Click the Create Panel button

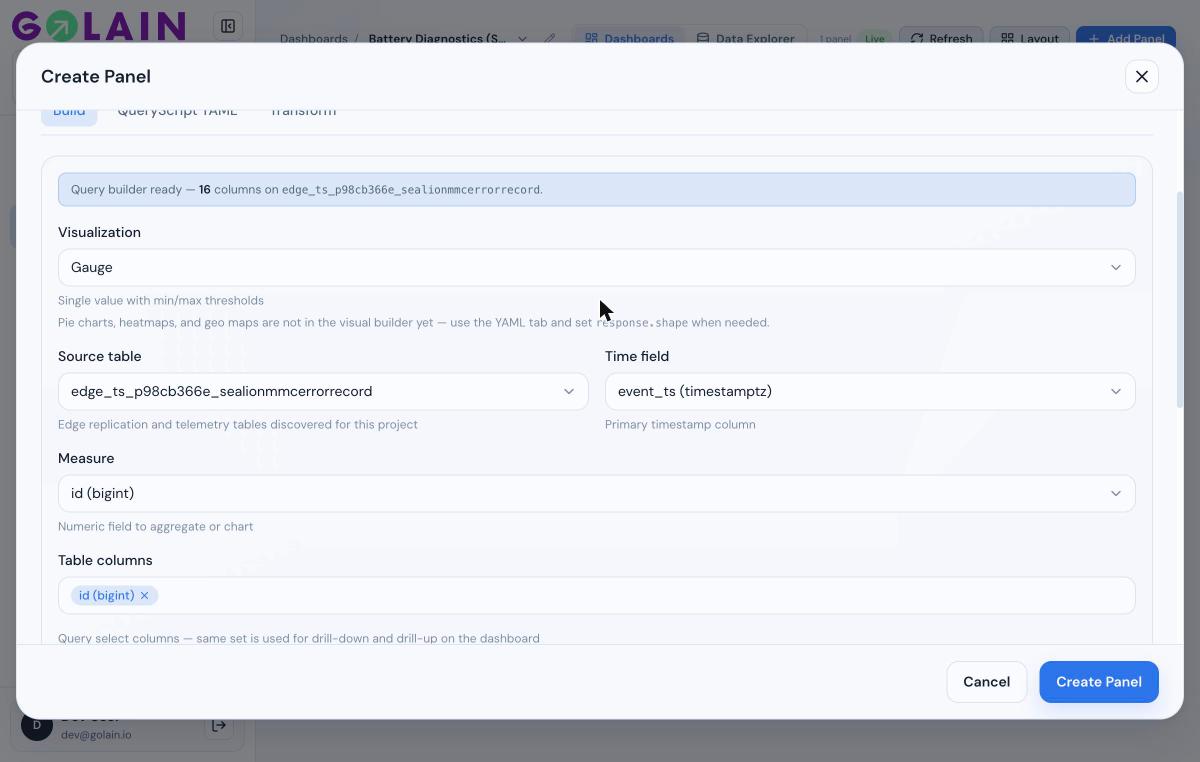[1098, 682]
